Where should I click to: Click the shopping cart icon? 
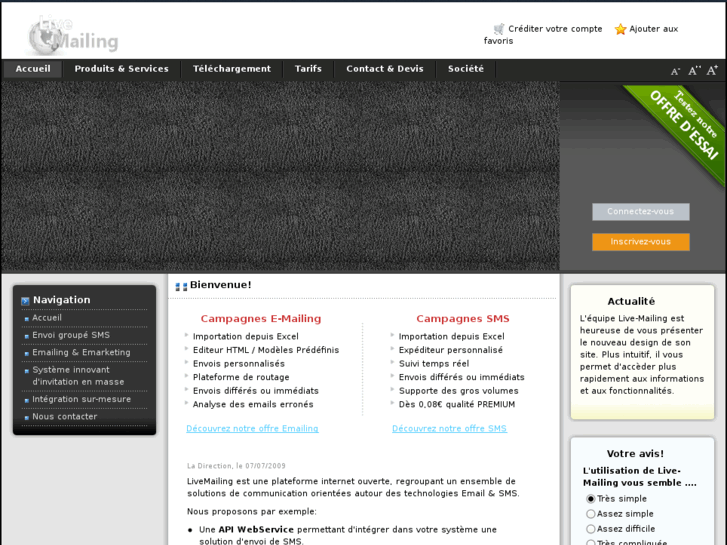point(499,29)
